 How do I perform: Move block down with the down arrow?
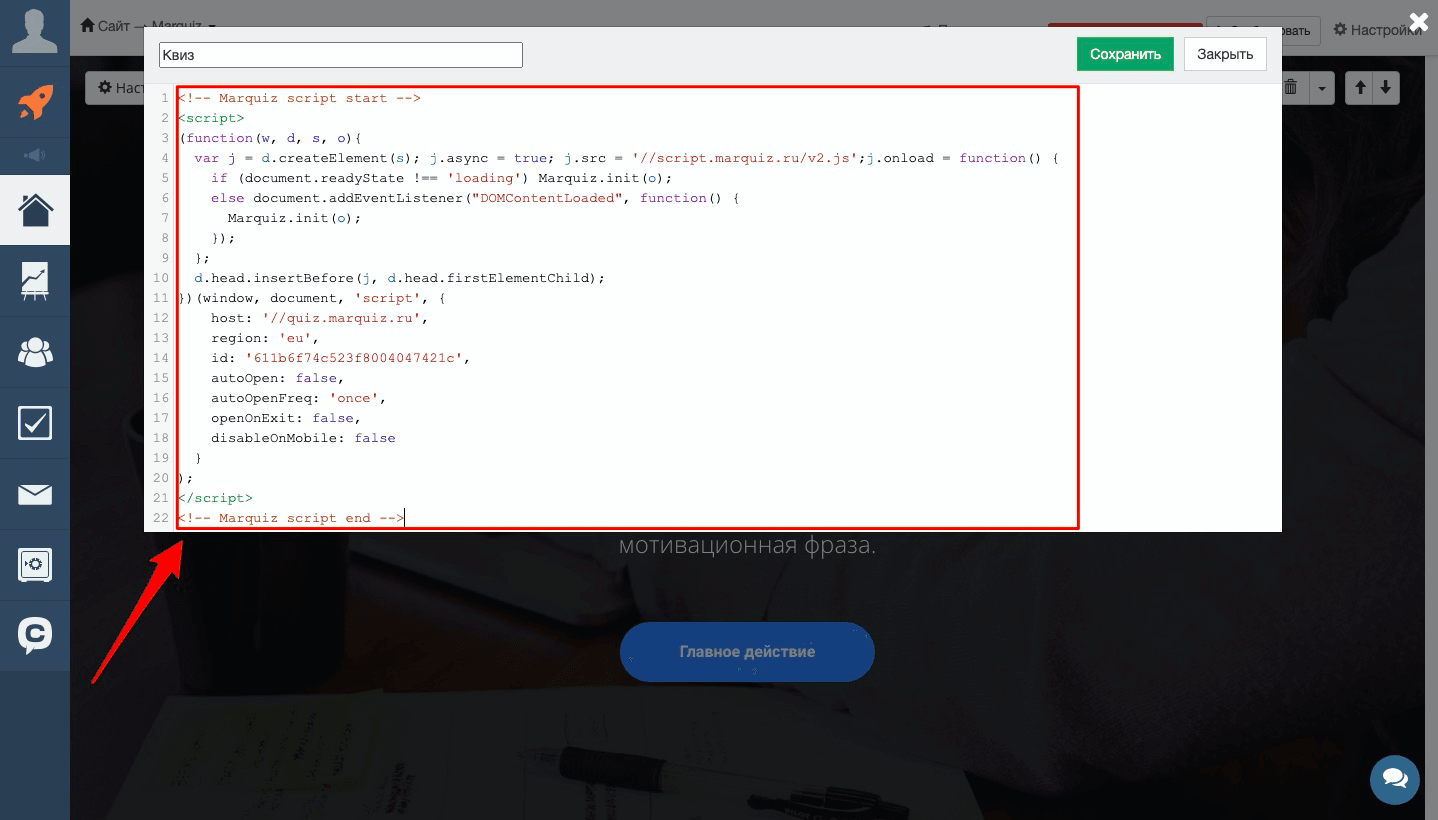[x=1385, y=88]
